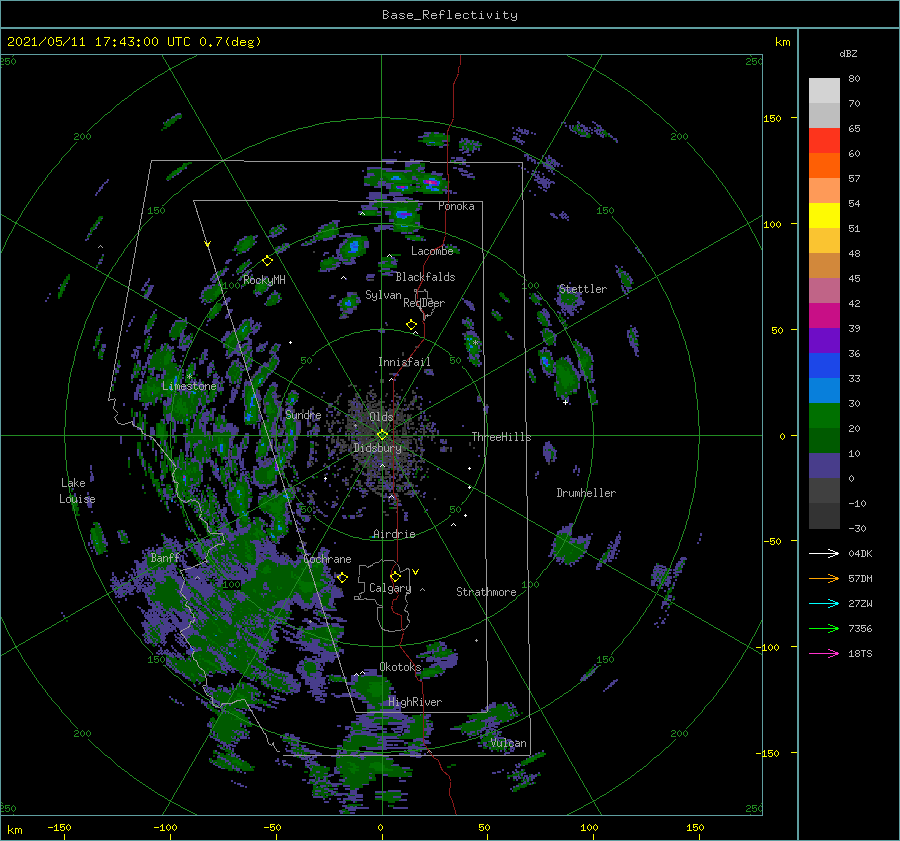
Task: Click the 7356 legend label
Action: [860, 629]
